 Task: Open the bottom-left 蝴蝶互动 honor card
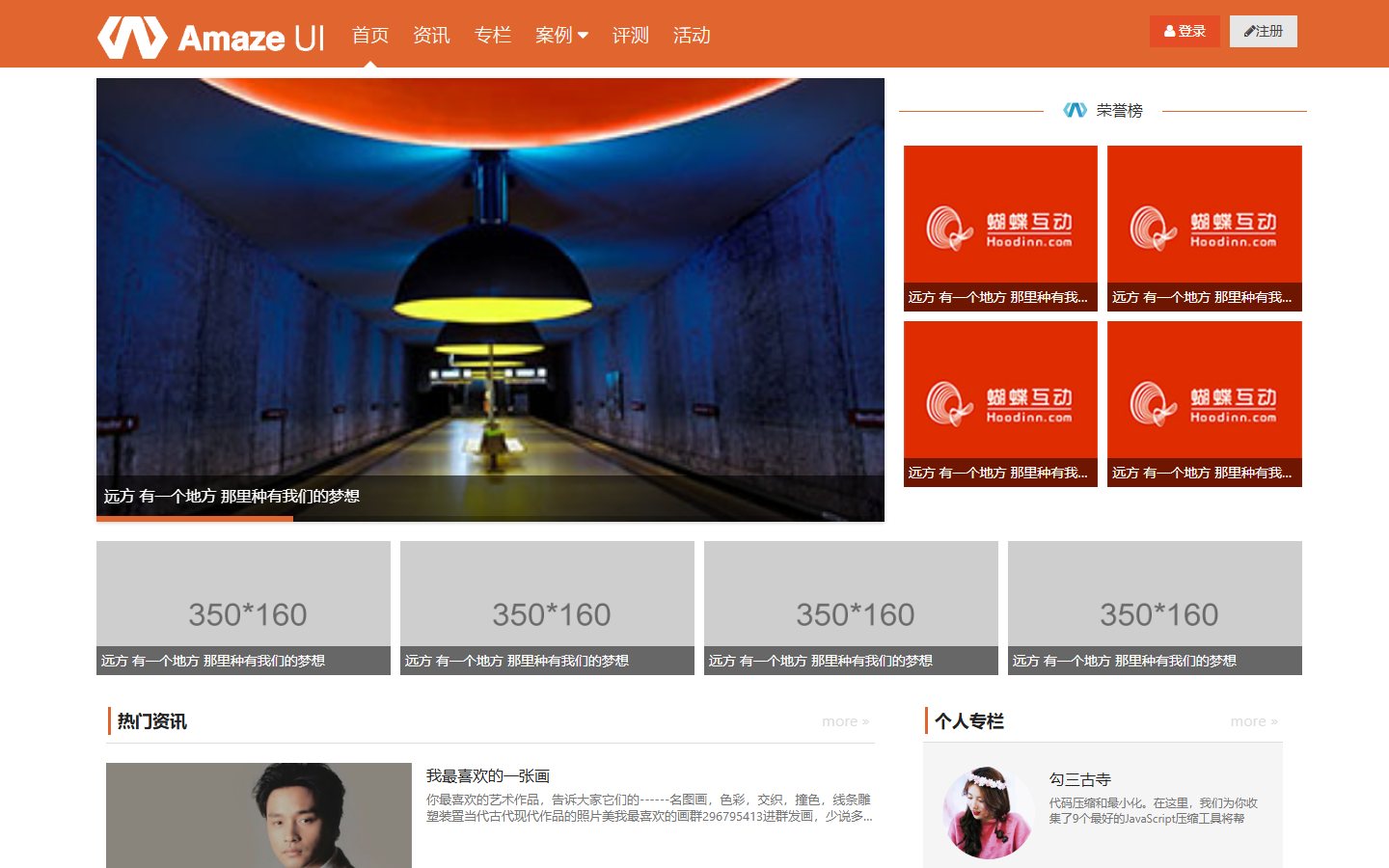(1000, 404)
